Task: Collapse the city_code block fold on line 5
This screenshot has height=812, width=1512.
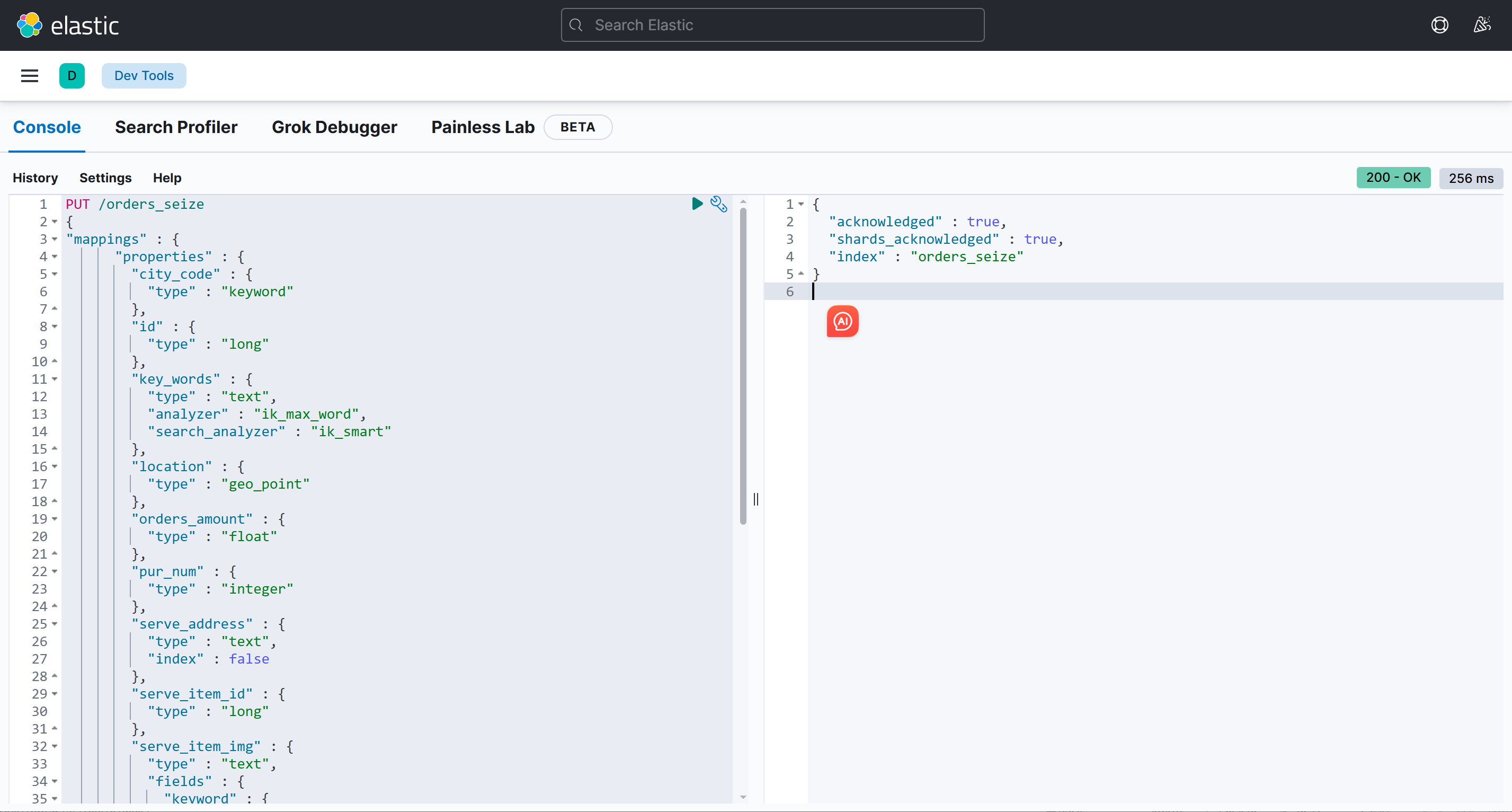Action: (x=55, y=274)
